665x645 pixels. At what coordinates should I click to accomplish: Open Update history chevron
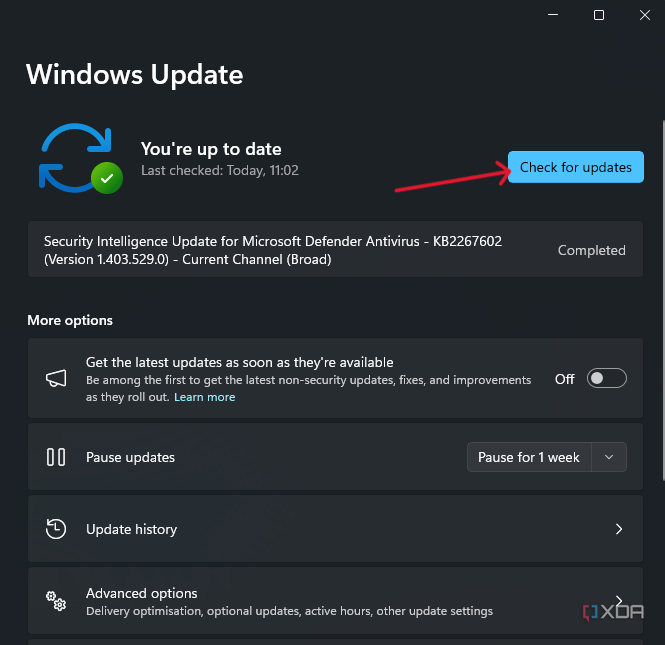tap(619, 529)
